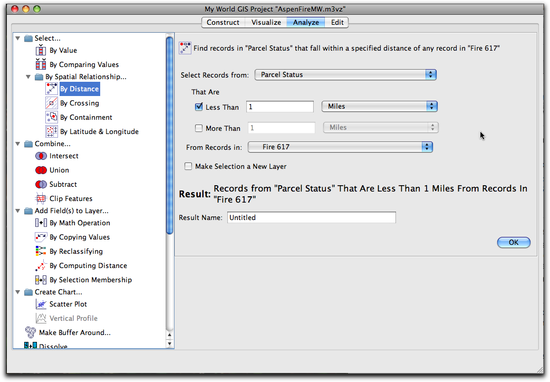Check Make Selection a New Layer
This screenshot has height=382, width=550.
click(188, 166)
